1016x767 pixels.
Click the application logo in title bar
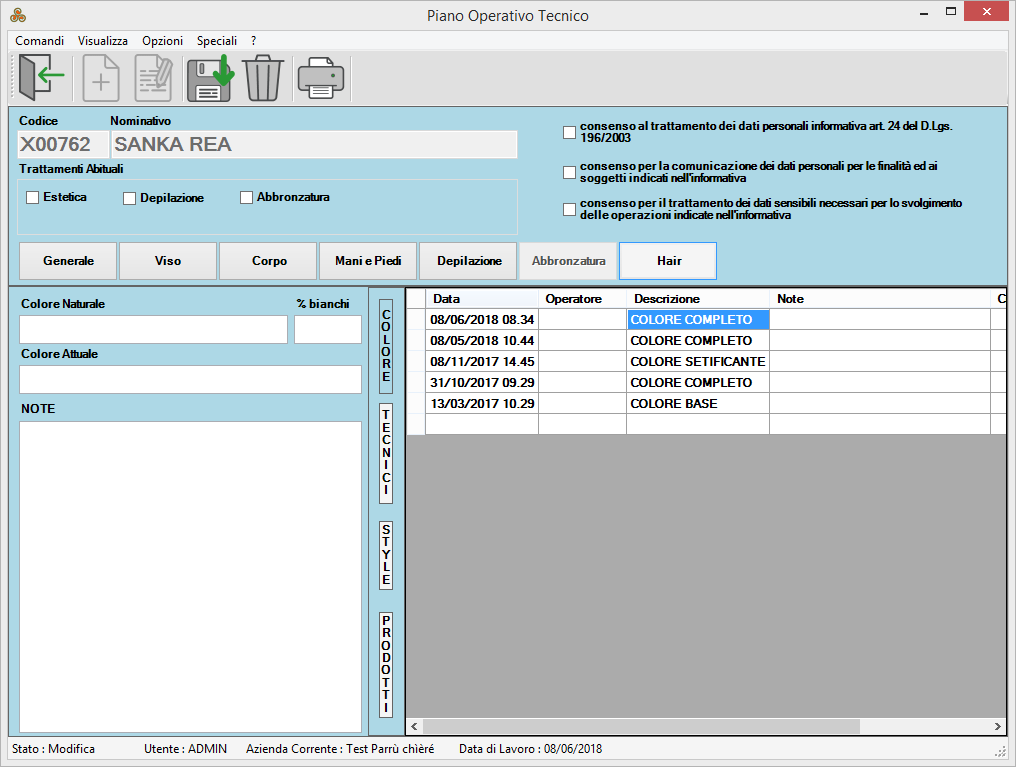17,15
